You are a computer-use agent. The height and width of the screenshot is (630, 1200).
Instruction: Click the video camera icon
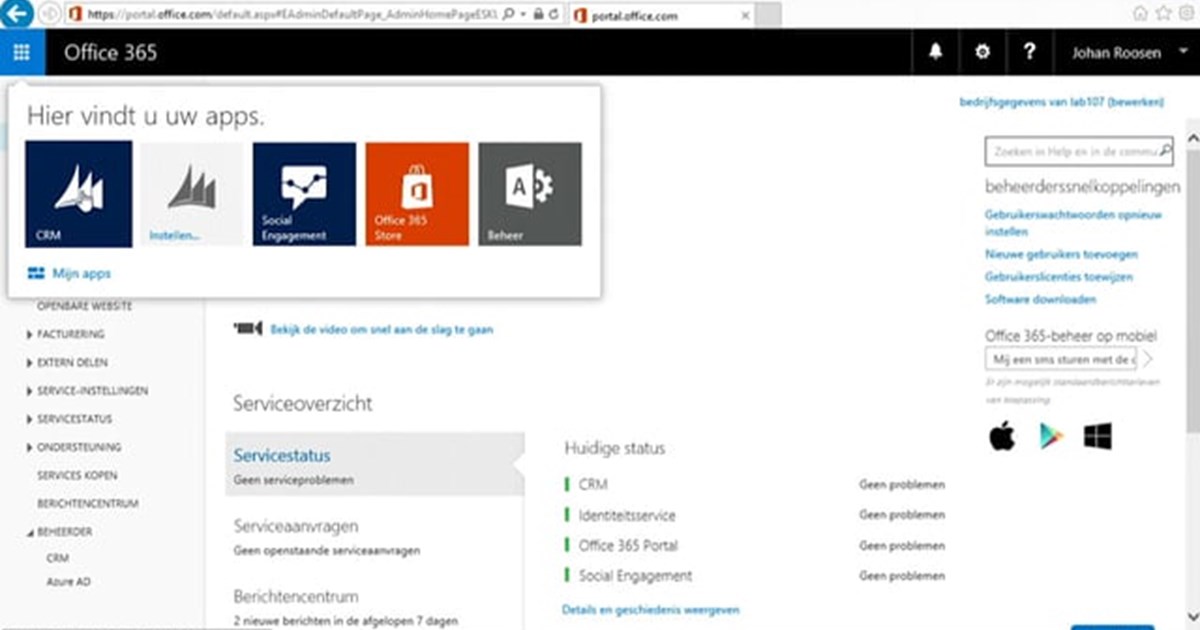coord(247,328)
